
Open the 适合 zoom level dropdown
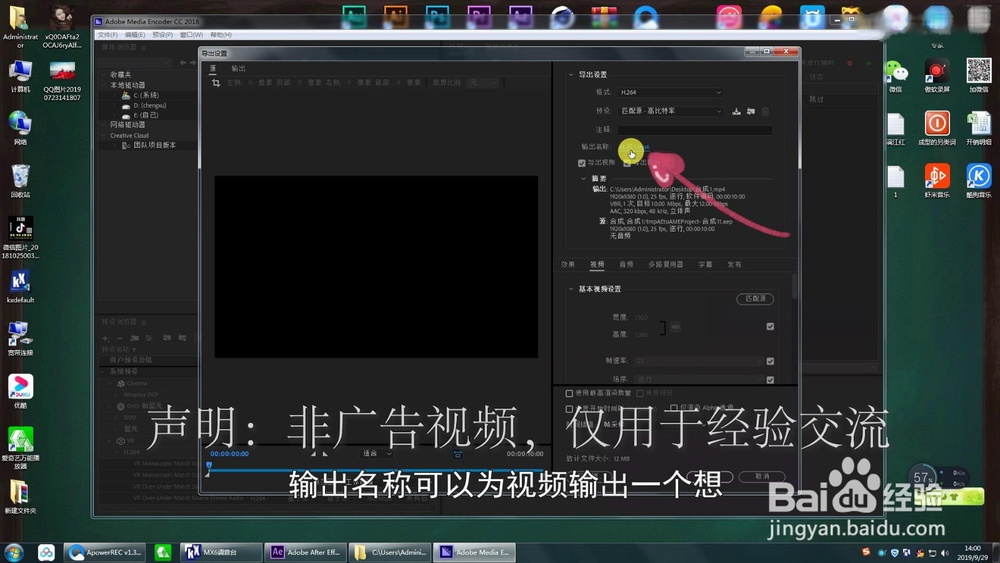click(377, 453)
